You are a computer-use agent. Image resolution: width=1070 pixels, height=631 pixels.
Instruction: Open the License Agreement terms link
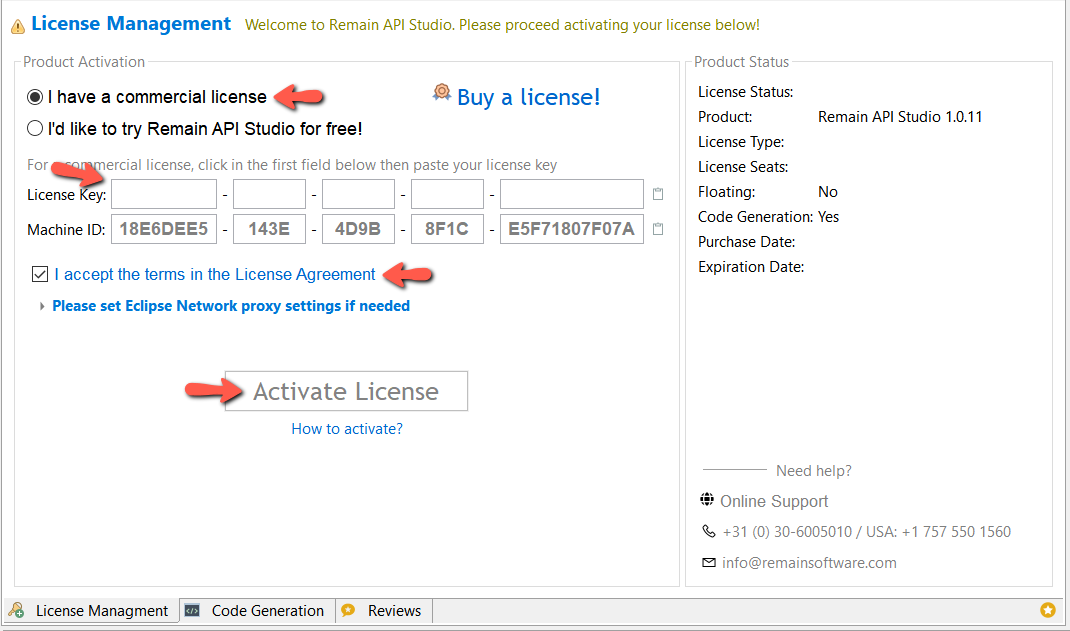click(x=215, y=274)
